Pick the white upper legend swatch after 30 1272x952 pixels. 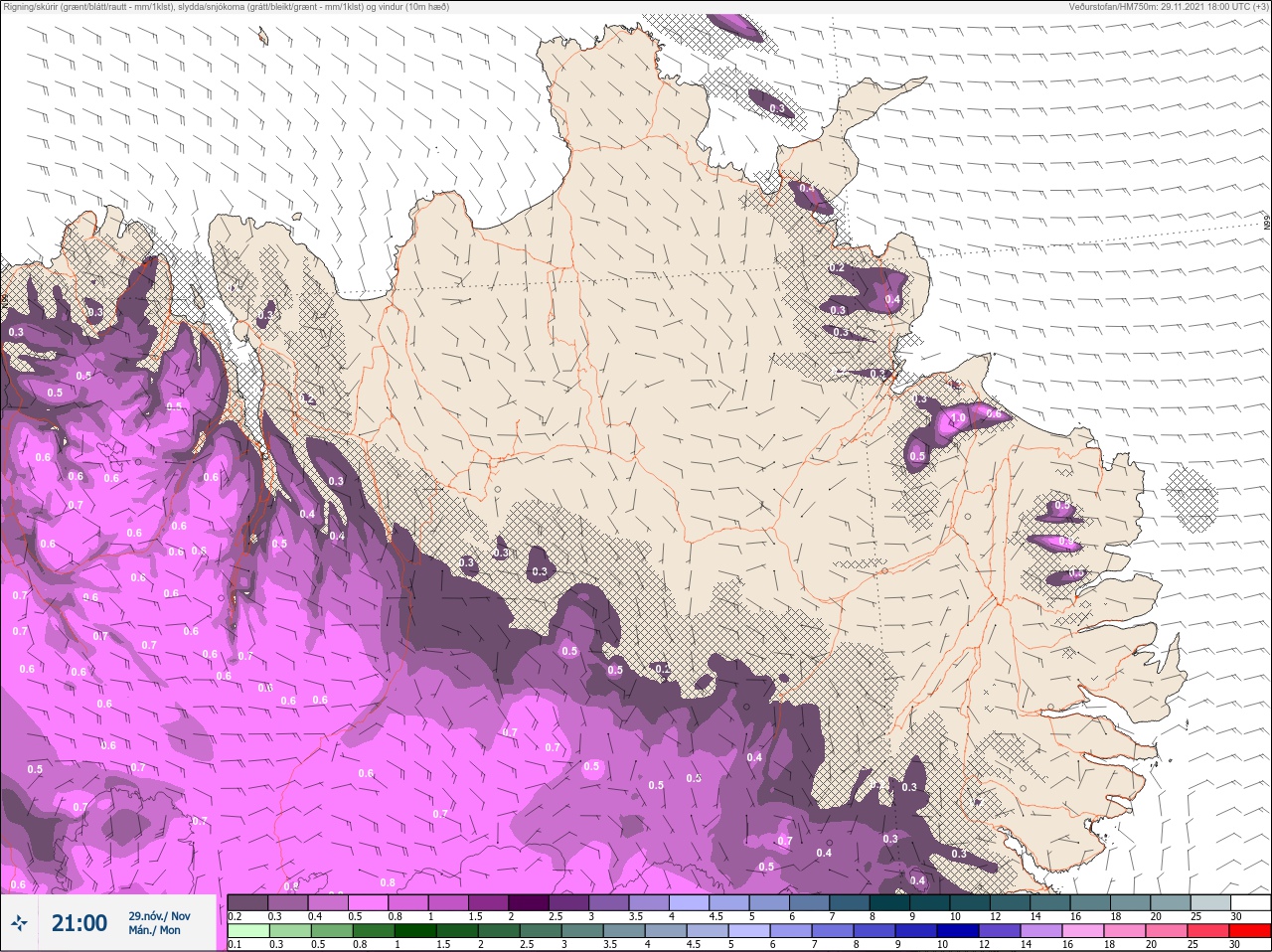[1250, 902]
